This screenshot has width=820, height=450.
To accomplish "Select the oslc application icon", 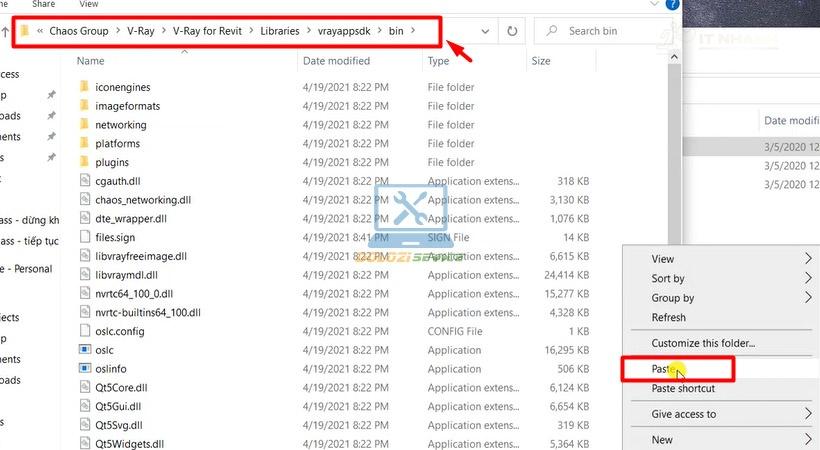I will (85, 350).
